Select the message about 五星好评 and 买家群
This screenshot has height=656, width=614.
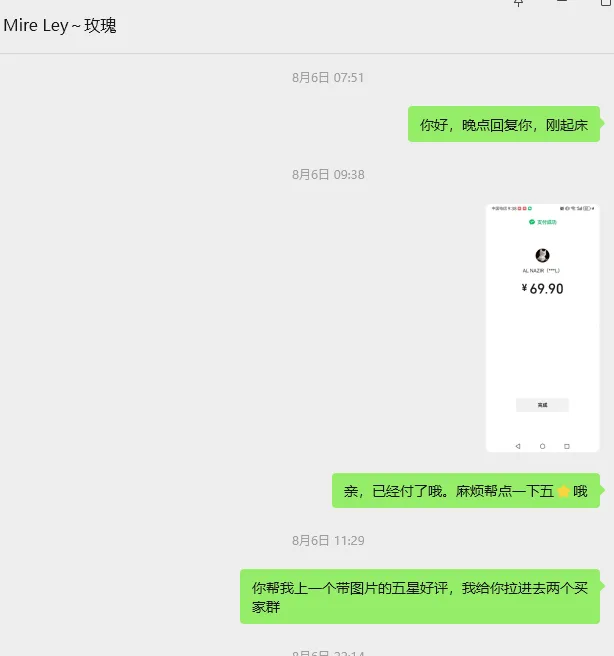pos(420,597)
